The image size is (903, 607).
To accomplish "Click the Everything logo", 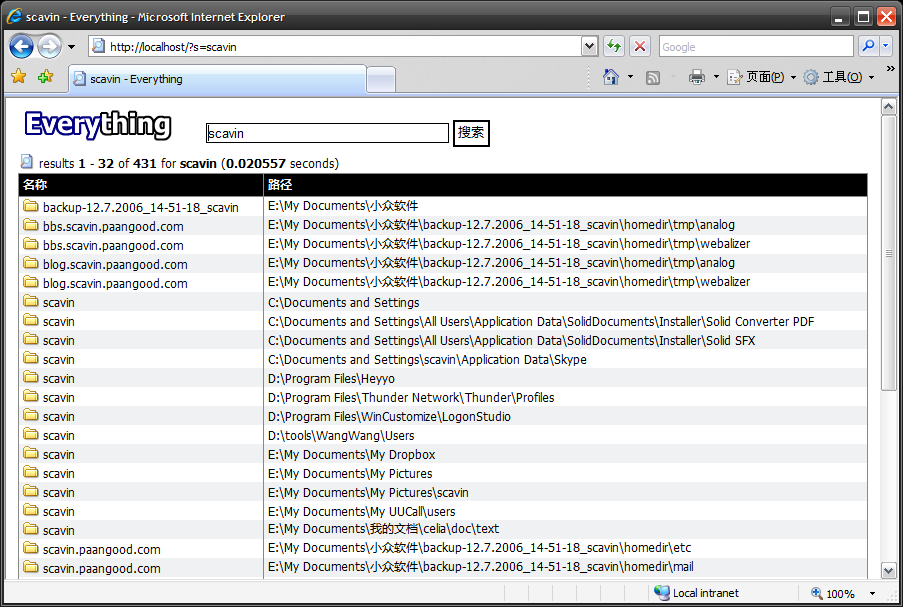I will (98, 125).
